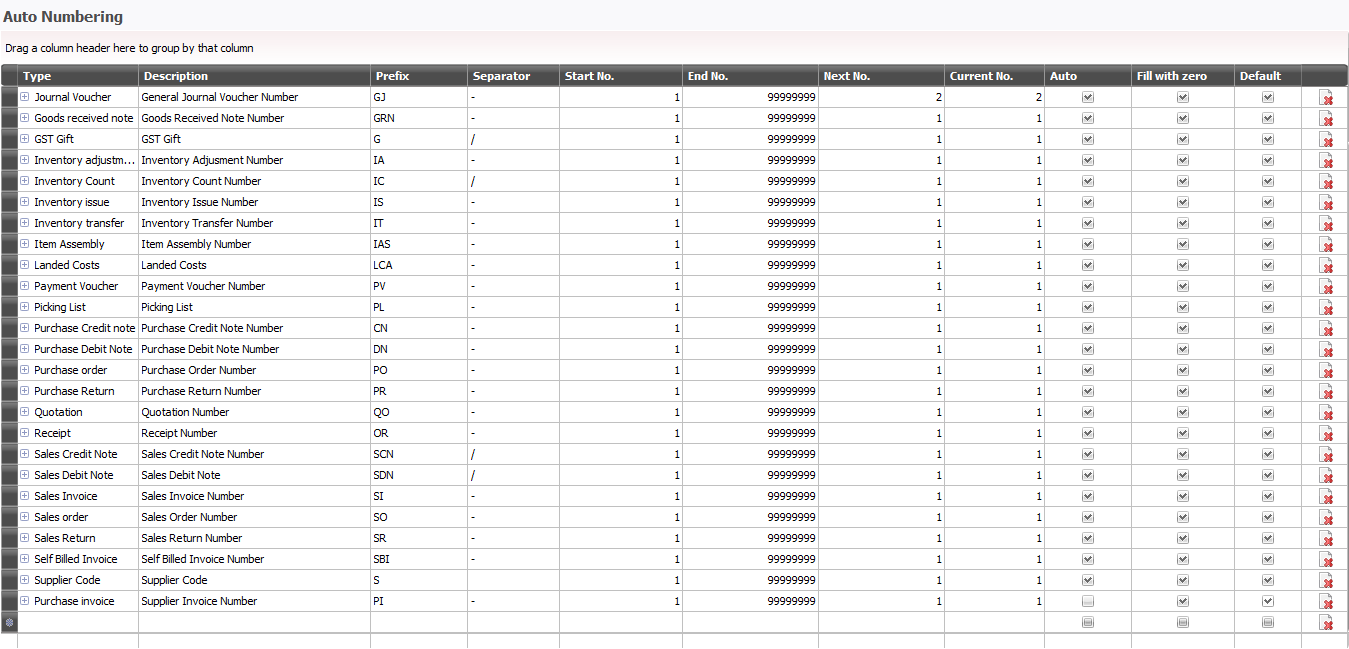Delete the Sales Debit Note row
The width and height of the screenshot is (1349, 649).
[x=1327, y=476]
